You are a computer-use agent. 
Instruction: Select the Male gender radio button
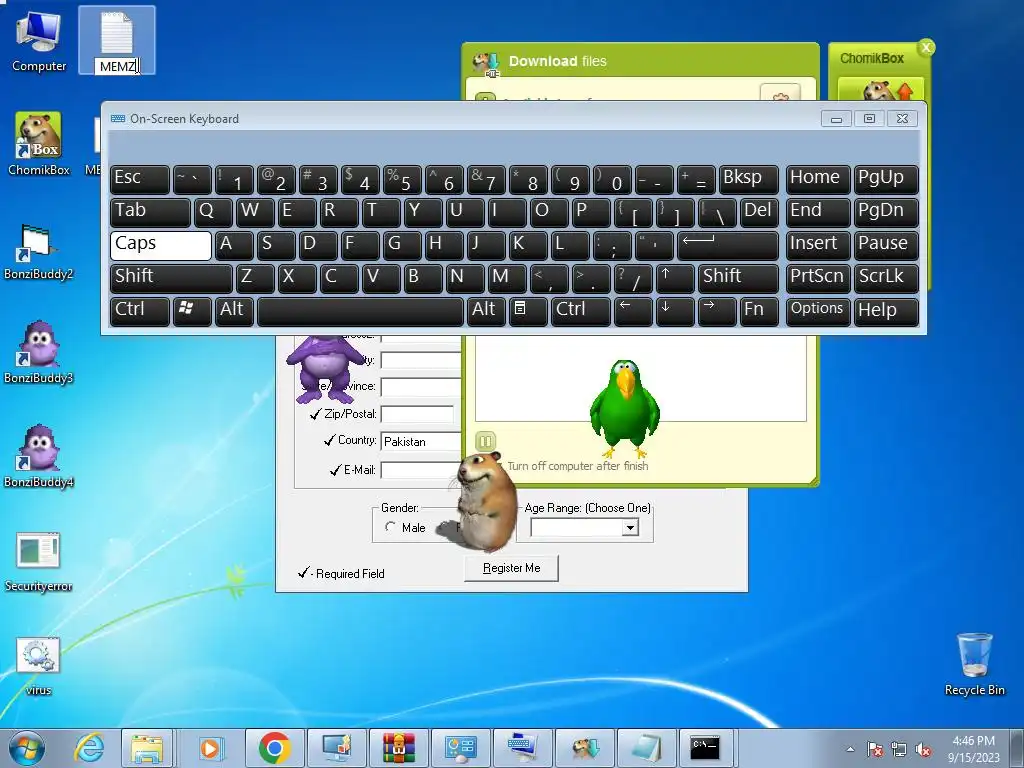pos(391,527)
